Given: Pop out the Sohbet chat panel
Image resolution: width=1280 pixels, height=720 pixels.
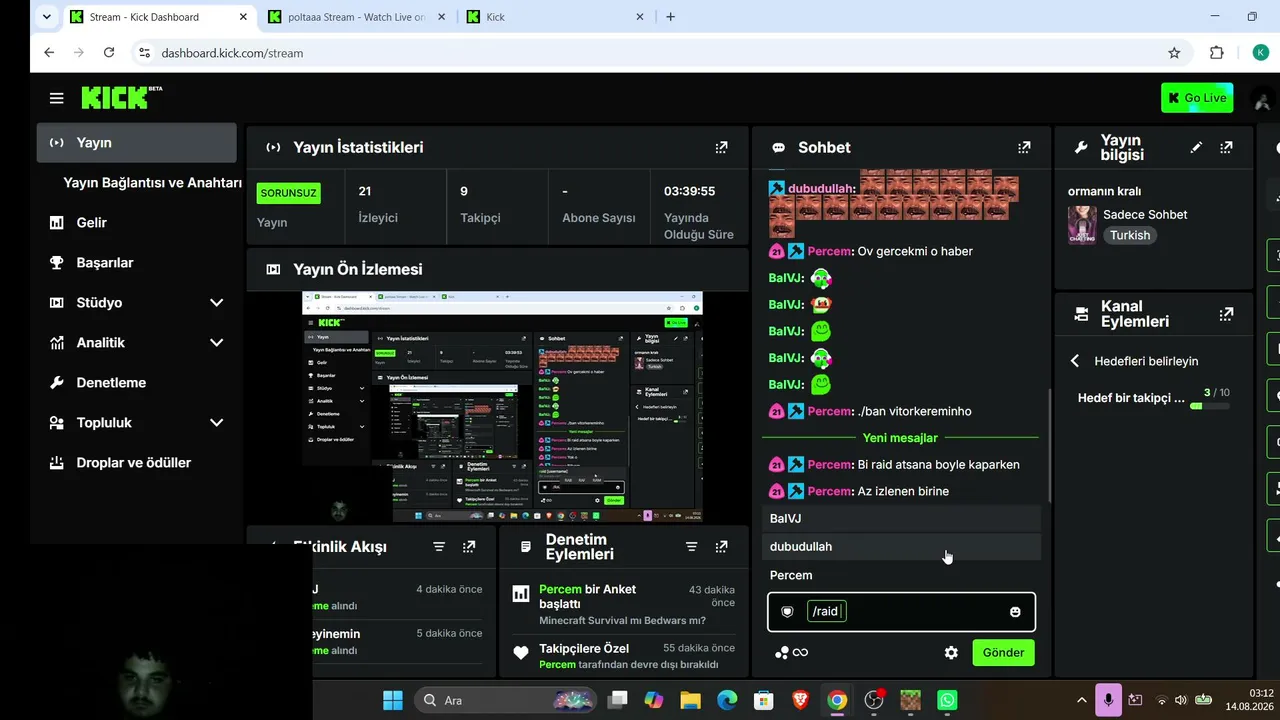Looking at the screenshot, I should coord(1023,147).
